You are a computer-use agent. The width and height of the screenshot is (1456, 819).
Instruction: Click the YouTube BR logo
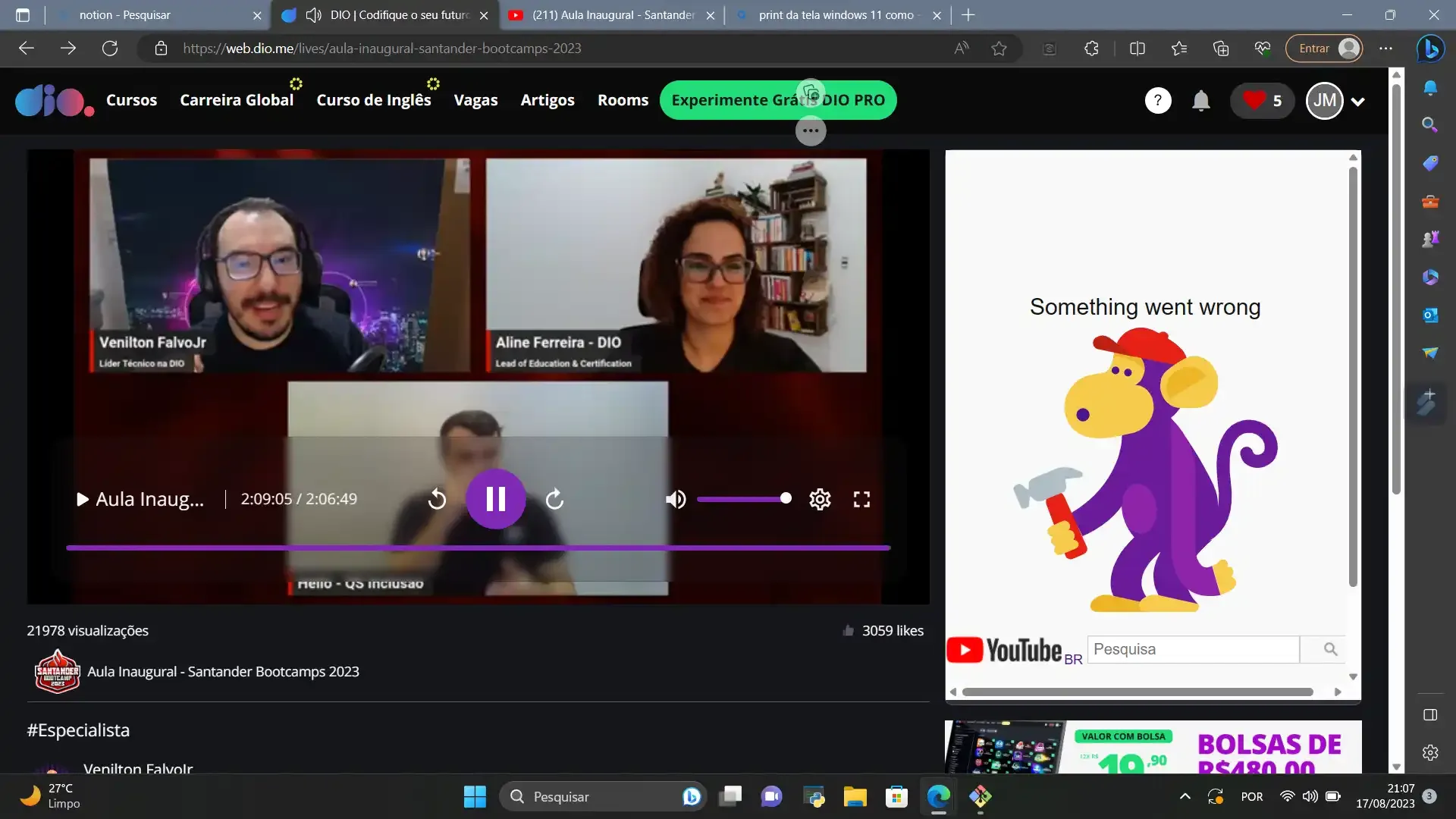[x=1015, y=651]
